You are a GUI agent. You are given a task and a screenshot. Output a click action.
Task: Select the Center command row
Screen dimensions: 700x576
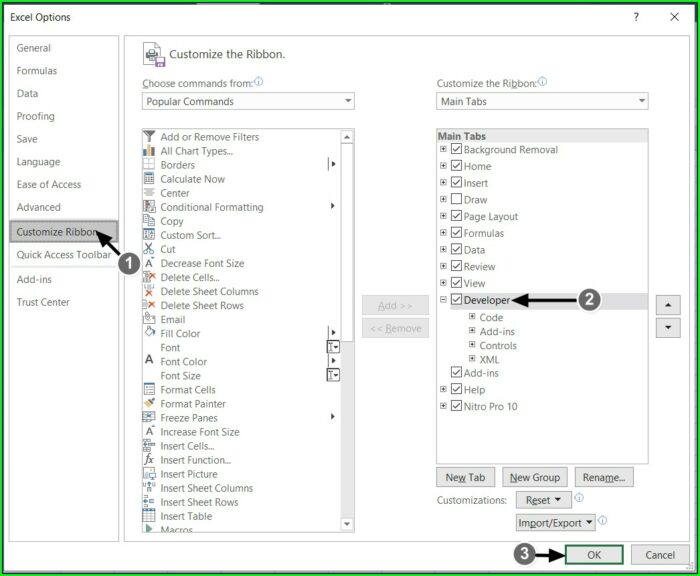(x=242, y=193)
